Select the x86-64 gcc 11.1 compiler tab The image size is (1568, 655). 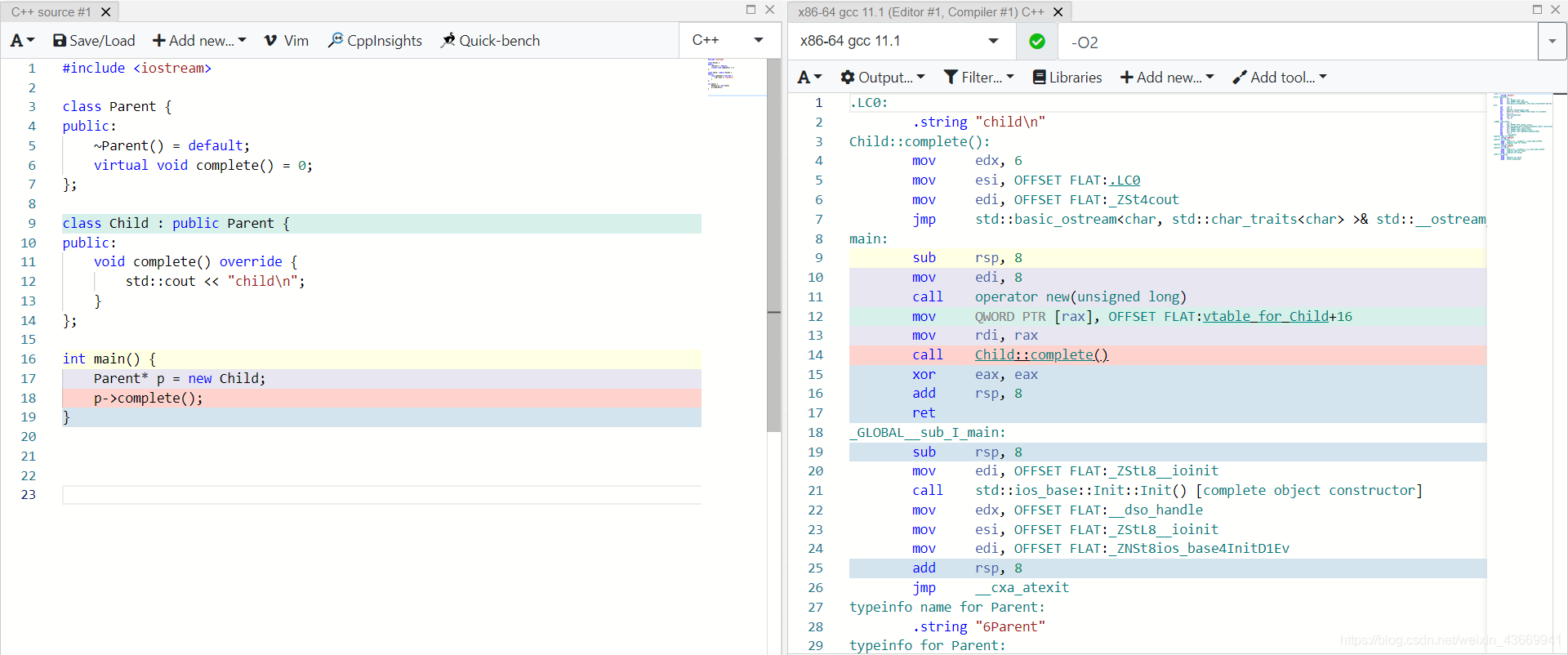(x=921, y=12)
